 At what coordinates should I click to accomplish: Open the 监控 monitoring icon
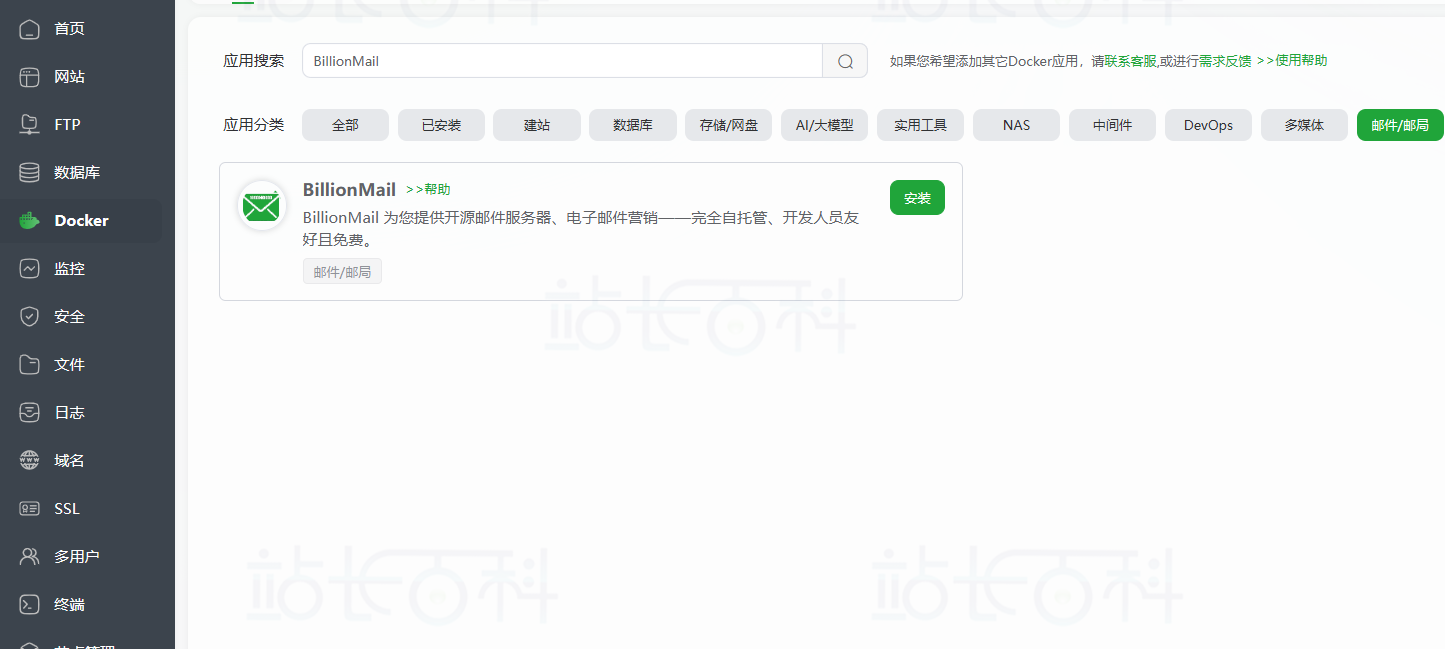pyautogui.click(x=30, y=268)
